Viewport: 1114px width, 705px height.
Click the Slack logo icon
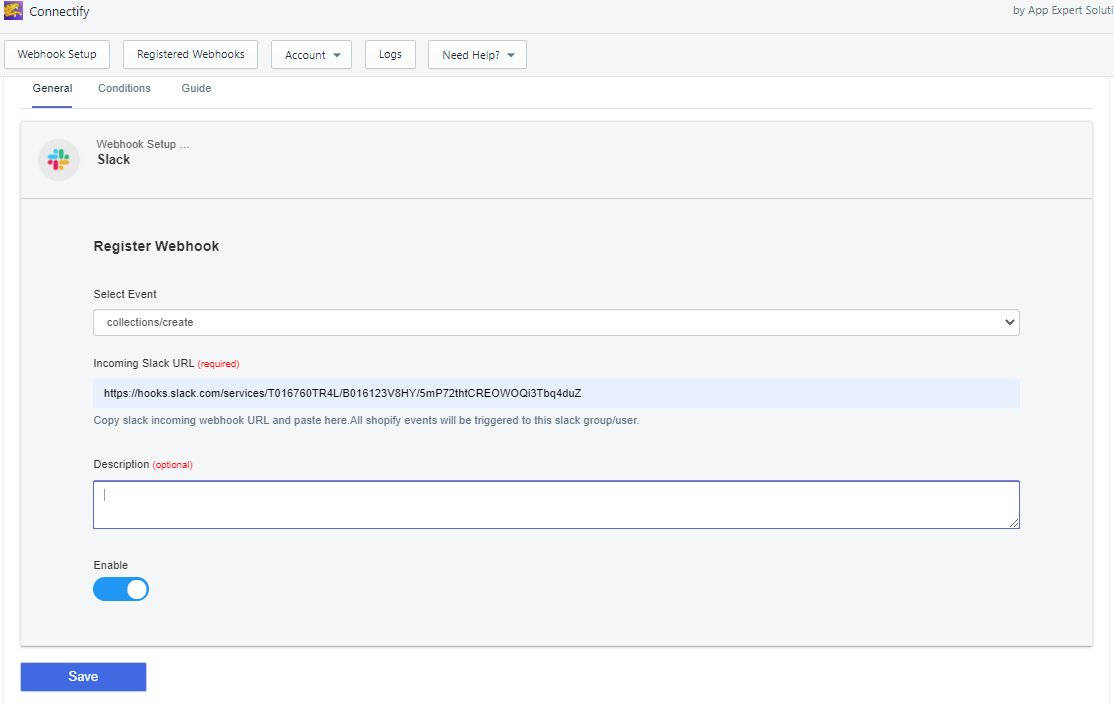[59, 159]
